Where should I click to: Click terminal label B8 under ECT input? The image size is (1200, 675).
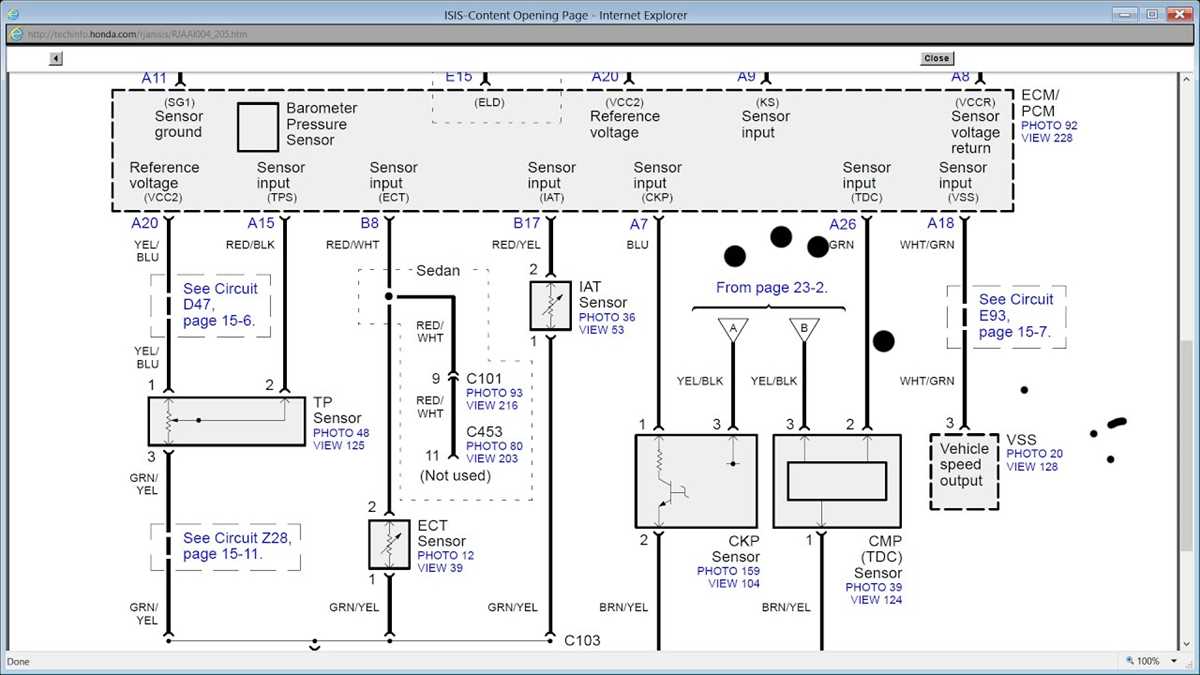pyautogui.click(x=369, y=223)
